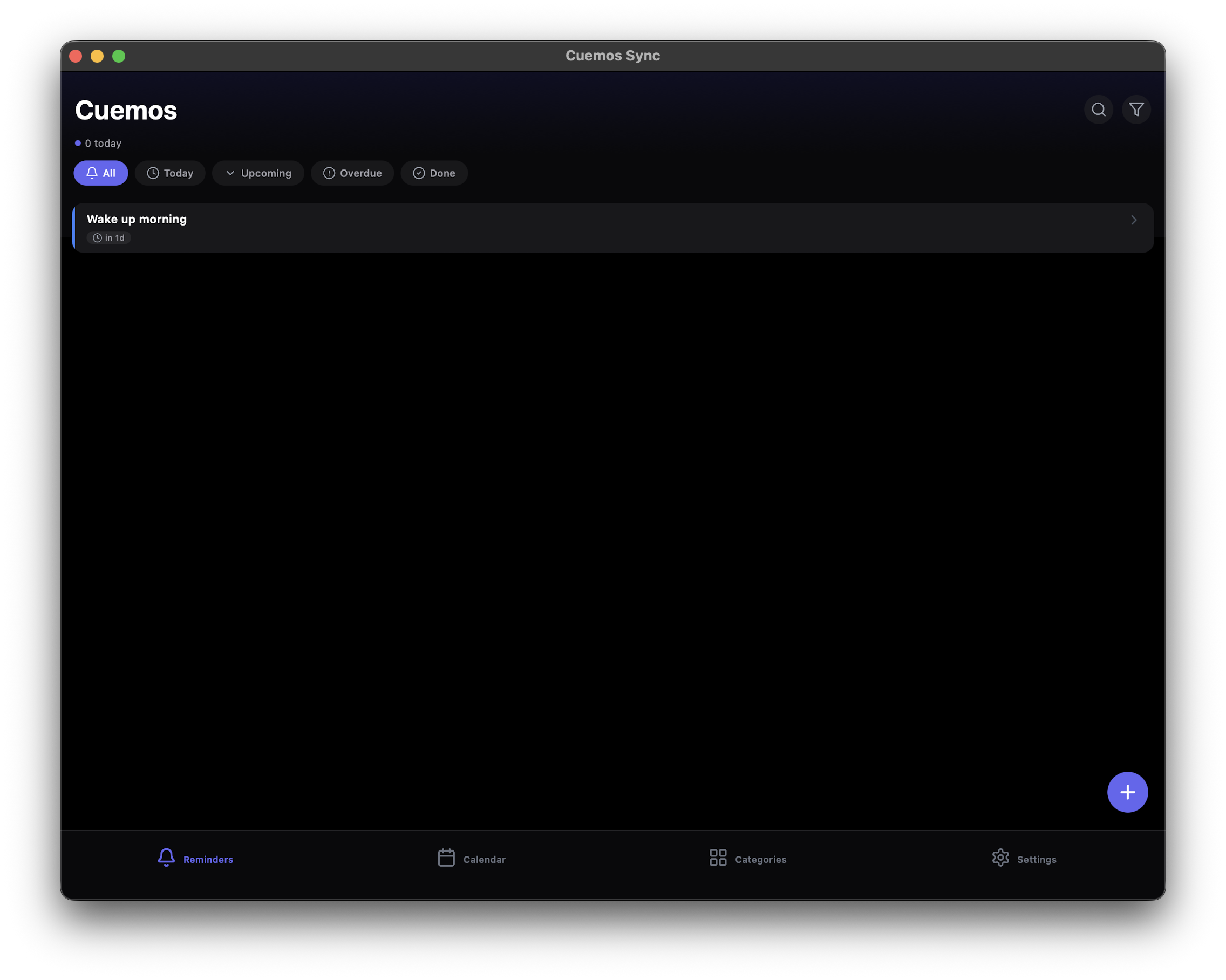The height and width of the screenshot is (980, 1226).
Task: Click the funnel filter icon
Action: pyautogui.click(x=1136, y=109)
